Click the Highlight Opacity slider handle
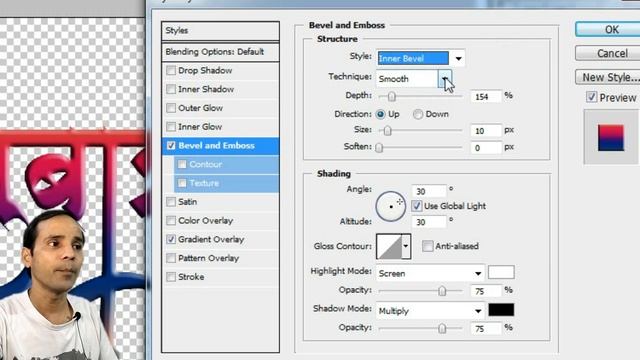The height and width of the screenshot is (360, 640). pyautogui.click(x=442, y=291)
